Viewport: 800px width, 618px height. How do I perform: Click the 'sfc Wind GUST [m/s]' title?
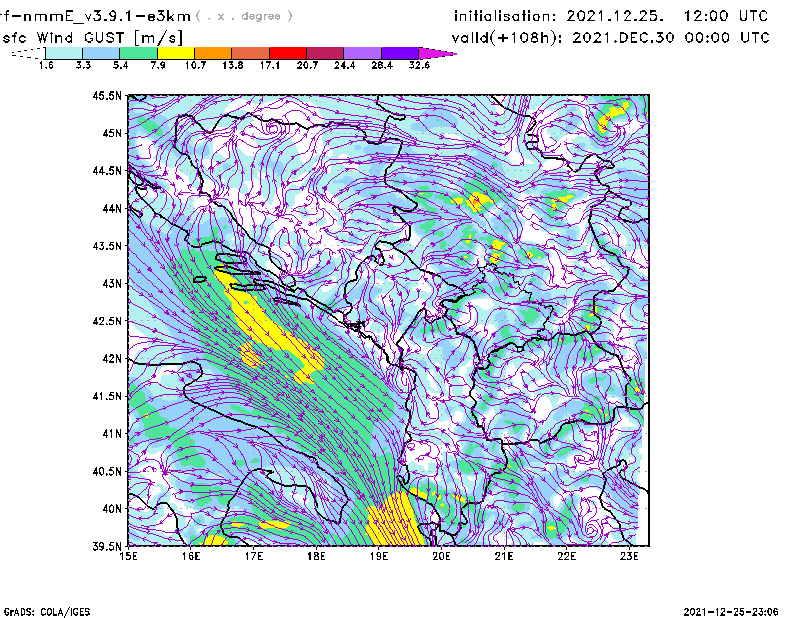pos(93,38)
